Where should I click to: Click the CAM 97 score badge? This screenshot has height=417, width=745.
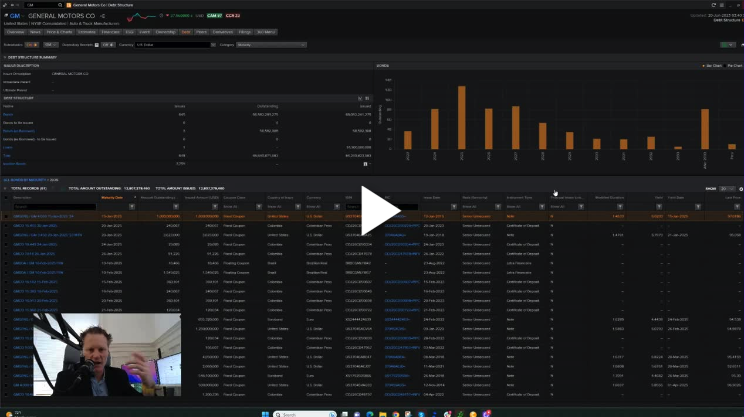[214, 16]
